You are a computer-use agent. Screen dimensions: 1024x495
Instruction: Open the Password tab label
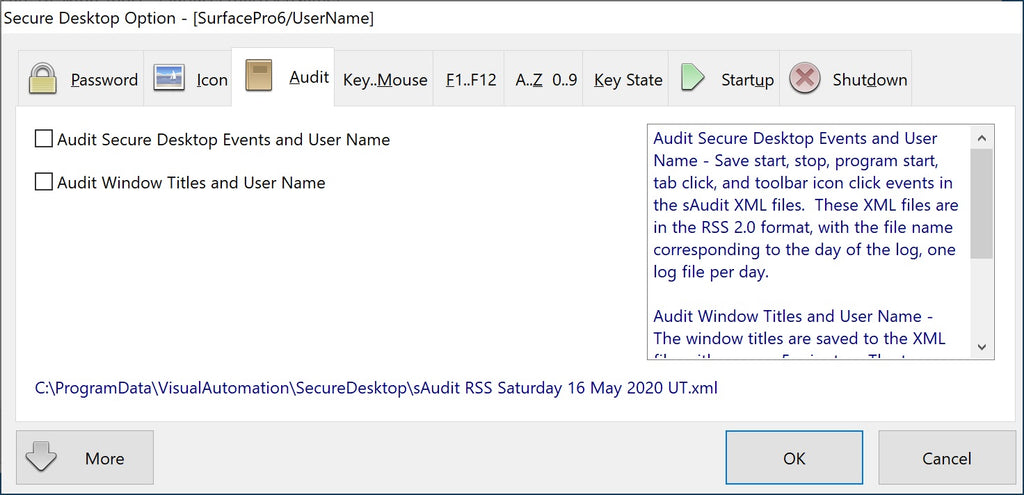(104, 80)
